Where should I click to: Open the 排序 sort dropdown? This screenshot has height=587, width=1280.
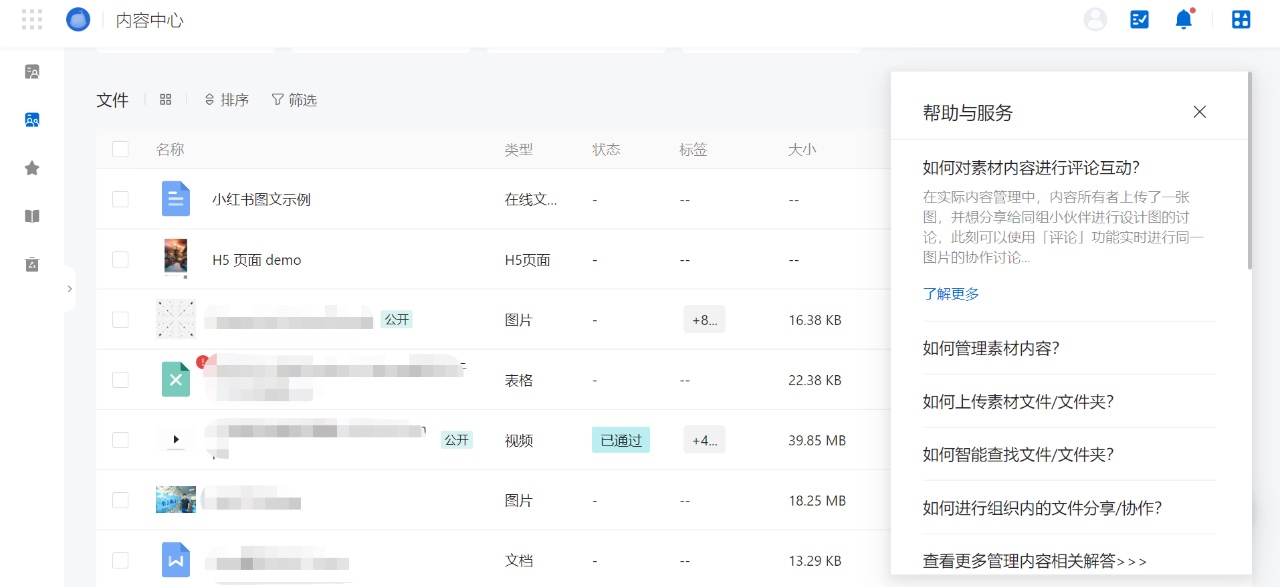(227, 100)
